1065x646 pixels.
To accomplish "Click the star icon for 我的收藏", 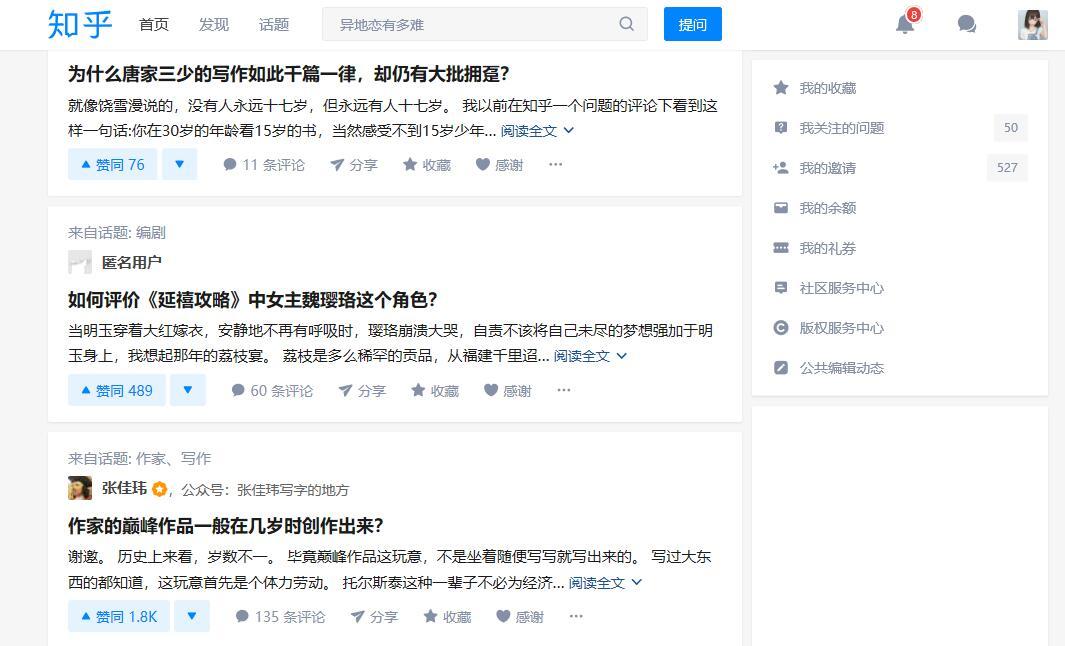I will (781, 87).
